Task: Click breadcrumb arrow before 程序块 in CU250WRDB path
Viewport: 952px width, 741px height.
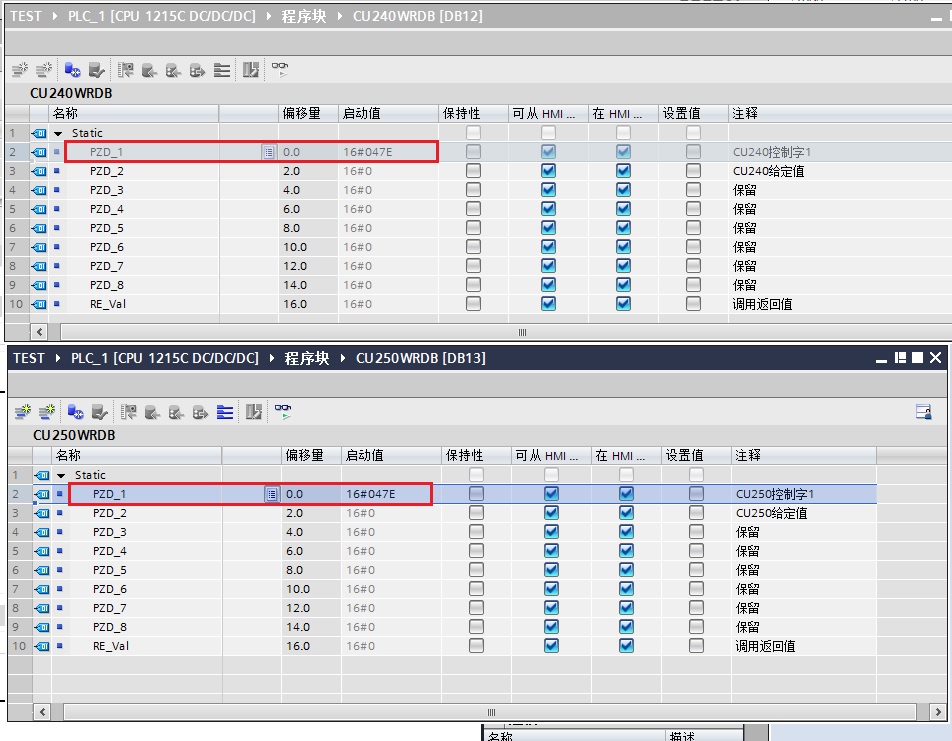Action: pos(272,358)
